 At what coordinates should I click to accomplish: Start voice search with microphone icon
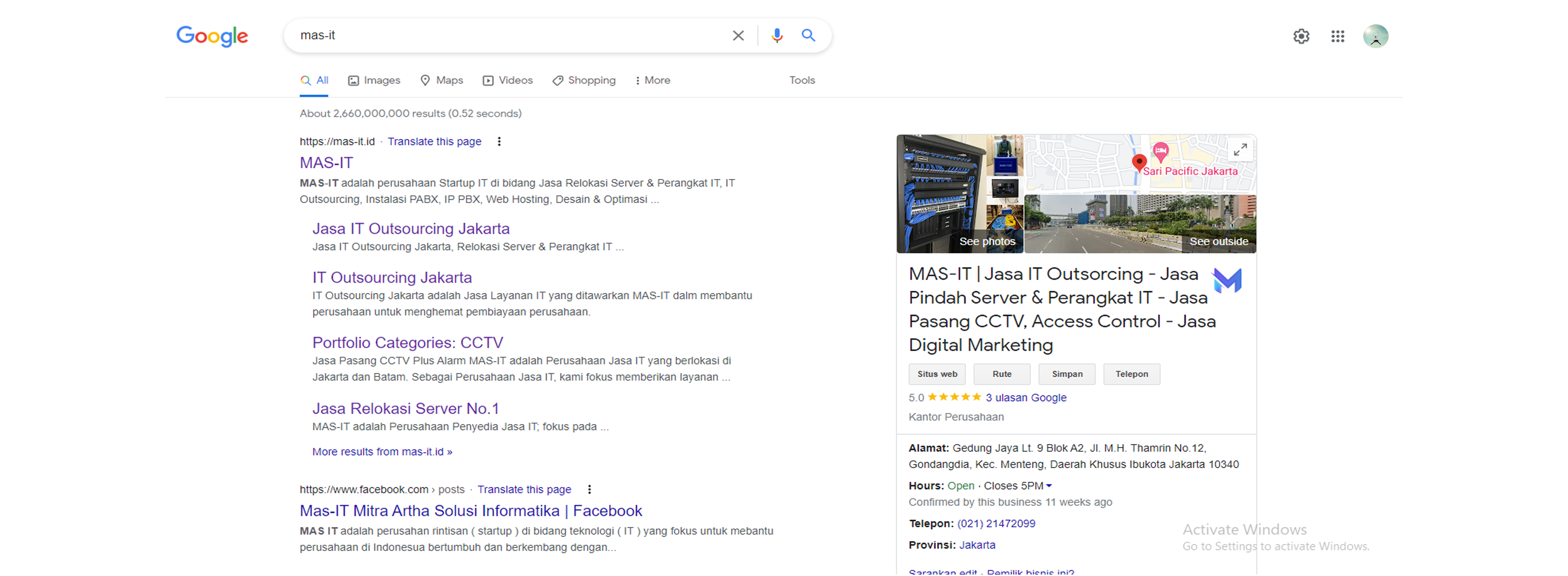[777, 36]
